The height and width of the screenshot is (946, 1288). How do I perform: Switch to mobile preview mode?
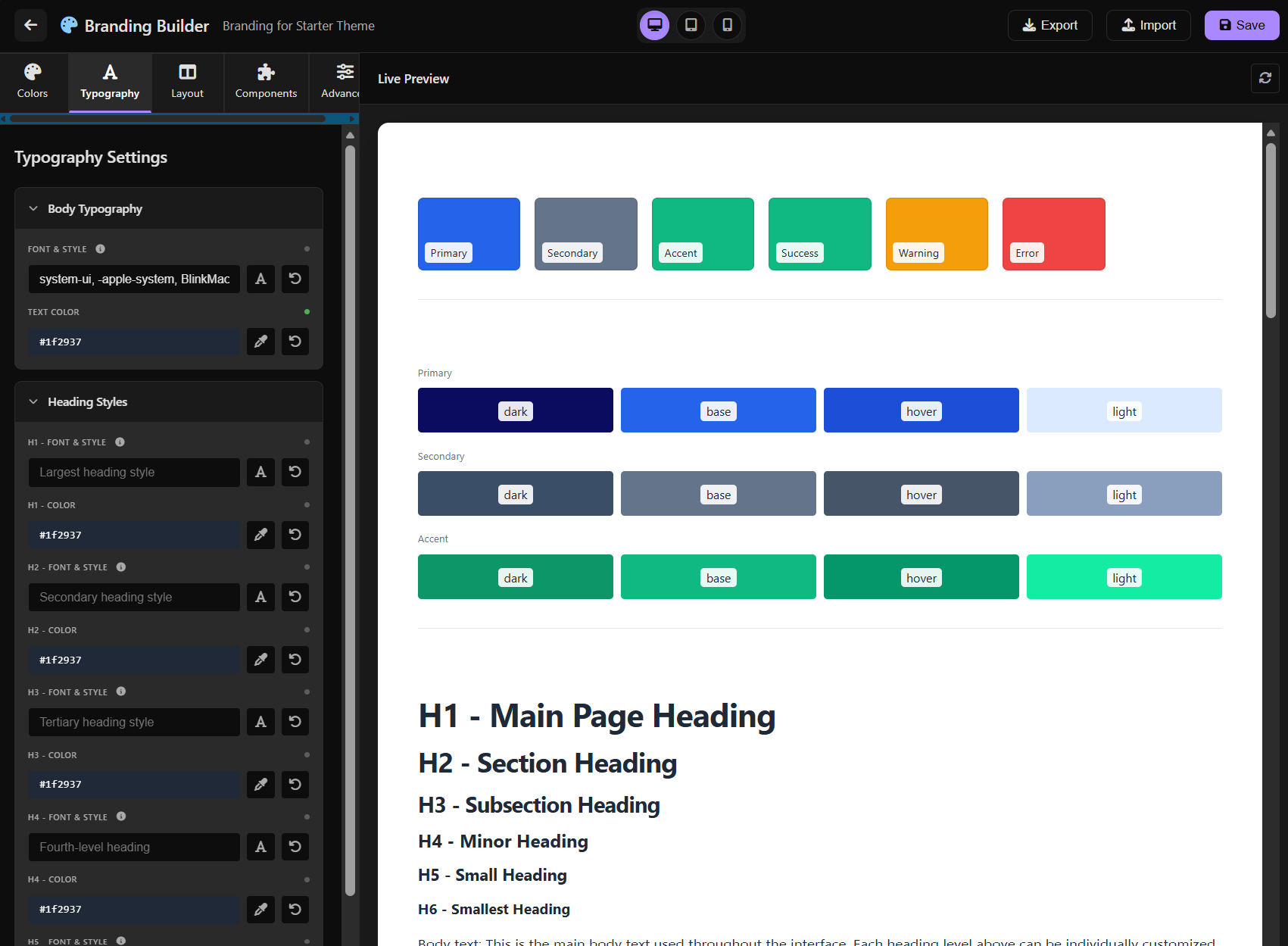point(728,25)
